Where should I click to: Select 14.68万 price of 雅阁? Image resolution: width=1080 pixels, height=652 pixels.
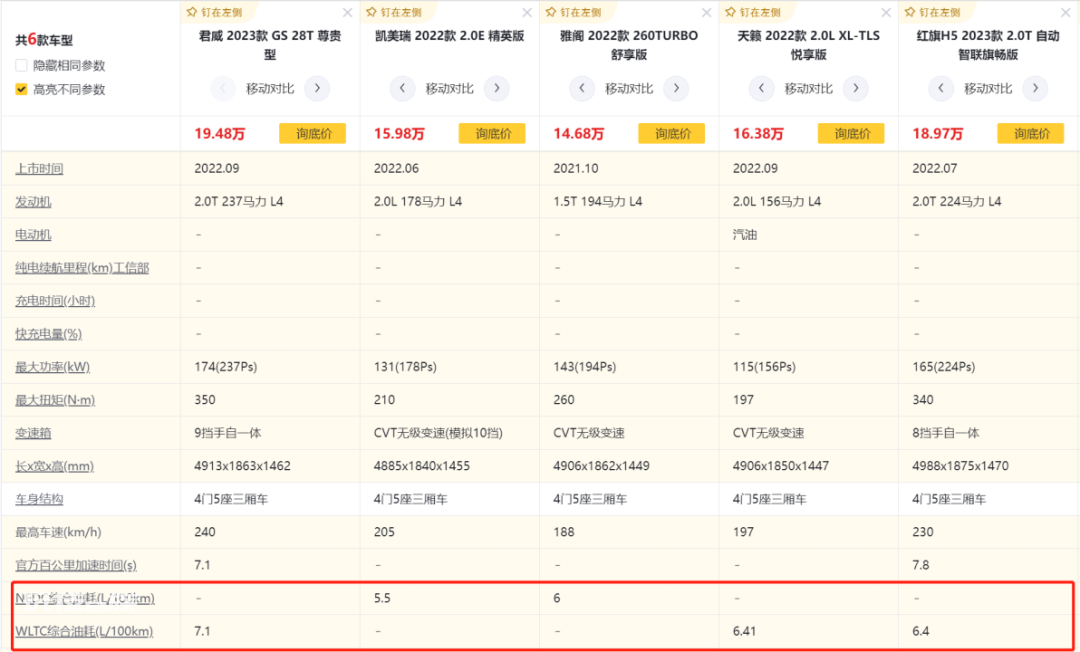click(579, 134)
